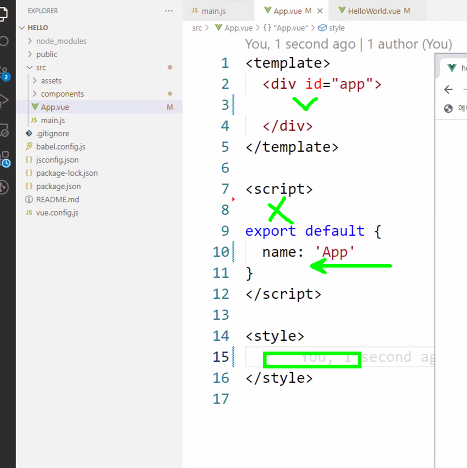Close the App.vue editor tab
The width and height of the screenshot is (467, 468).
(x=320, y=11)
